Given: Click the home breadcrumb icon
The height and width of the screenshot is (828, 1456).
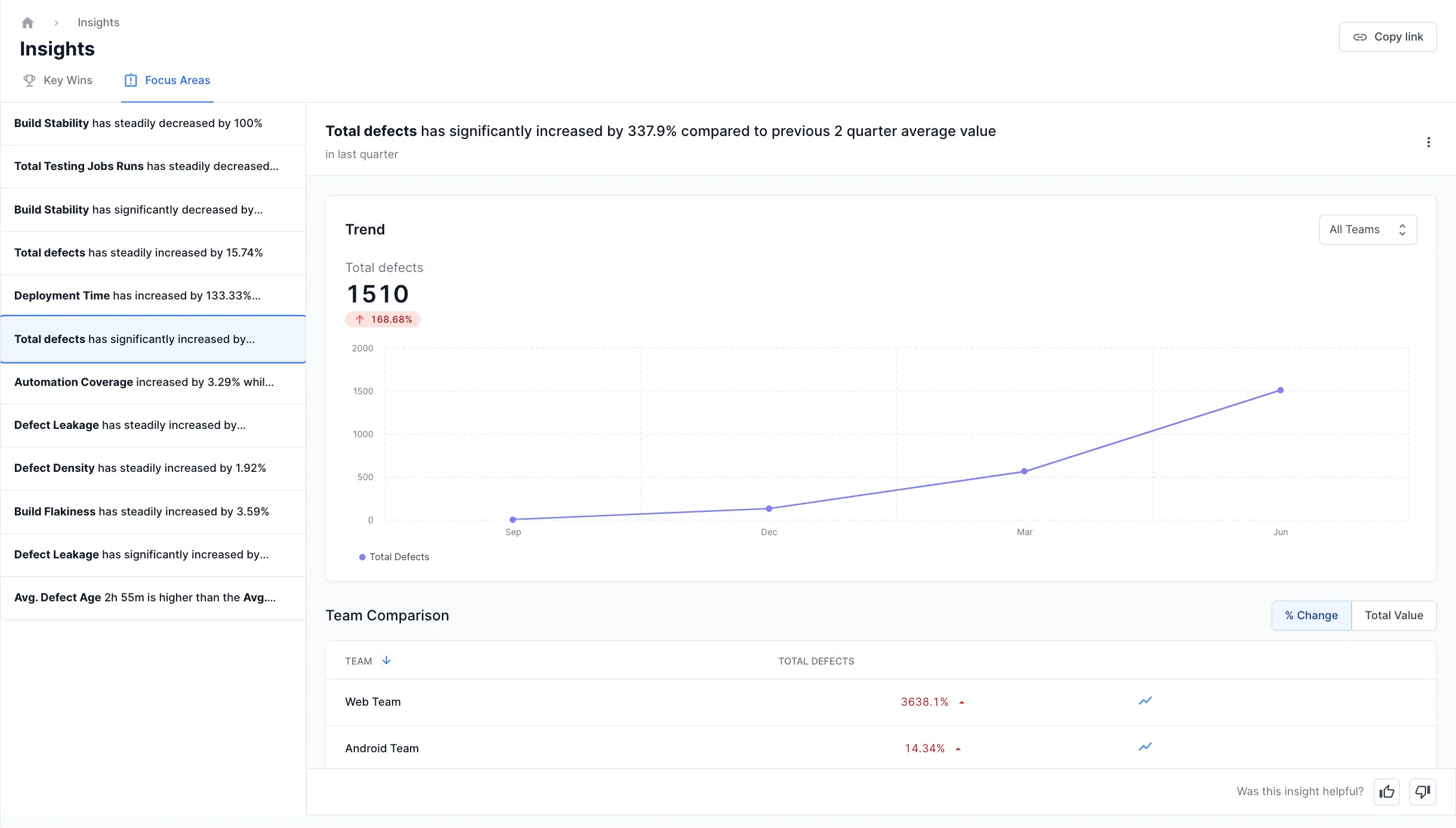Looking at the screenshot, I should coord(27,23).
